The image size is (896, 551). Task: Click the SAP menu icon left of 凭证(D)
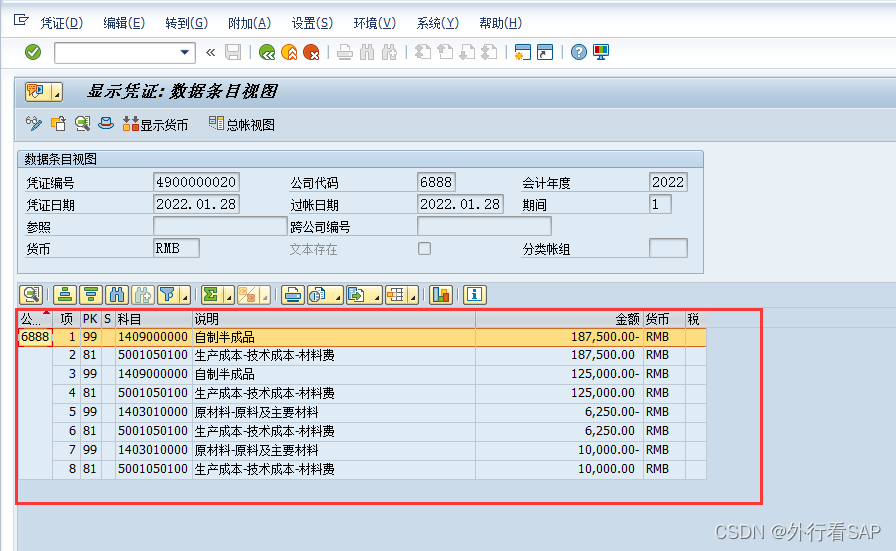click(21, 21)
